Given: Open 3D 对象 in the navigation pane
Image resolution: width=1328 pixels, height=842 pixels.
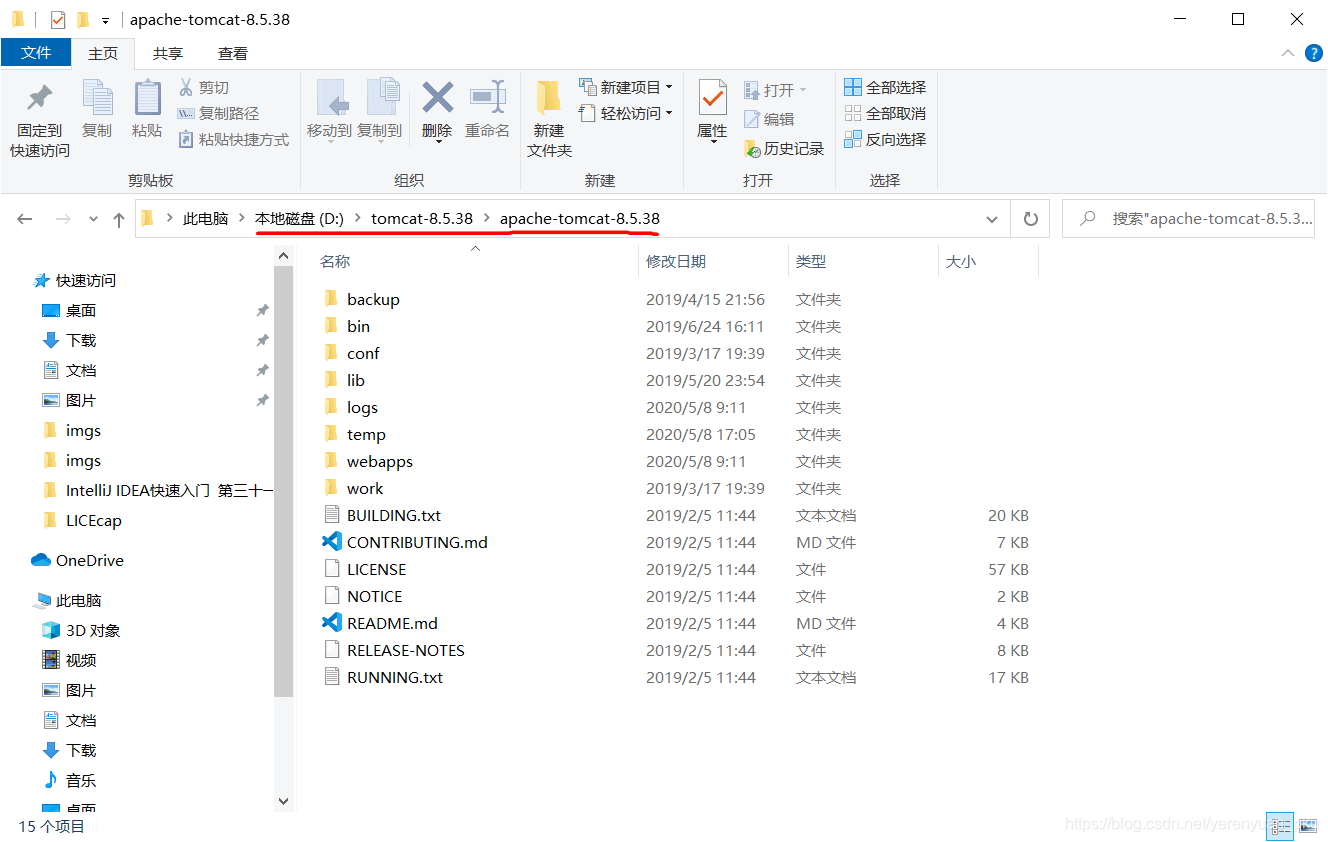Looking at the screenshot, I should pos(92,630).
